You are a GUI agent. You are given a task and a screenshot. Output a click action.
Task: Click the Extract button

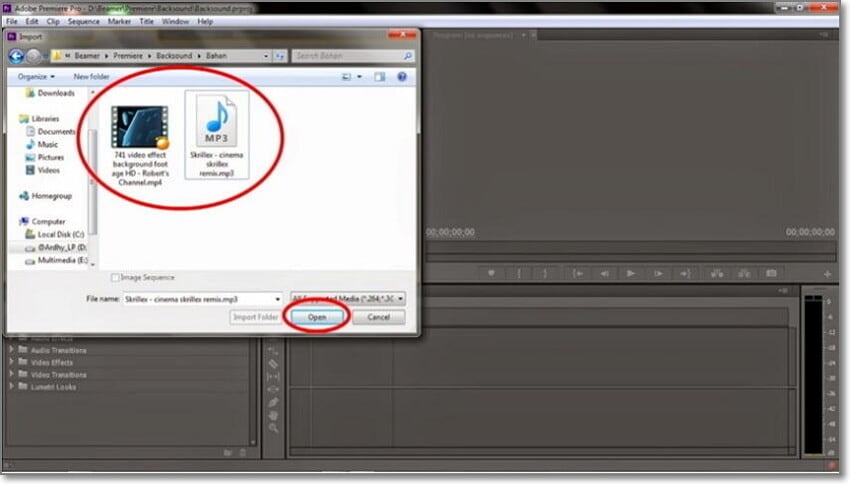point(744,274)
